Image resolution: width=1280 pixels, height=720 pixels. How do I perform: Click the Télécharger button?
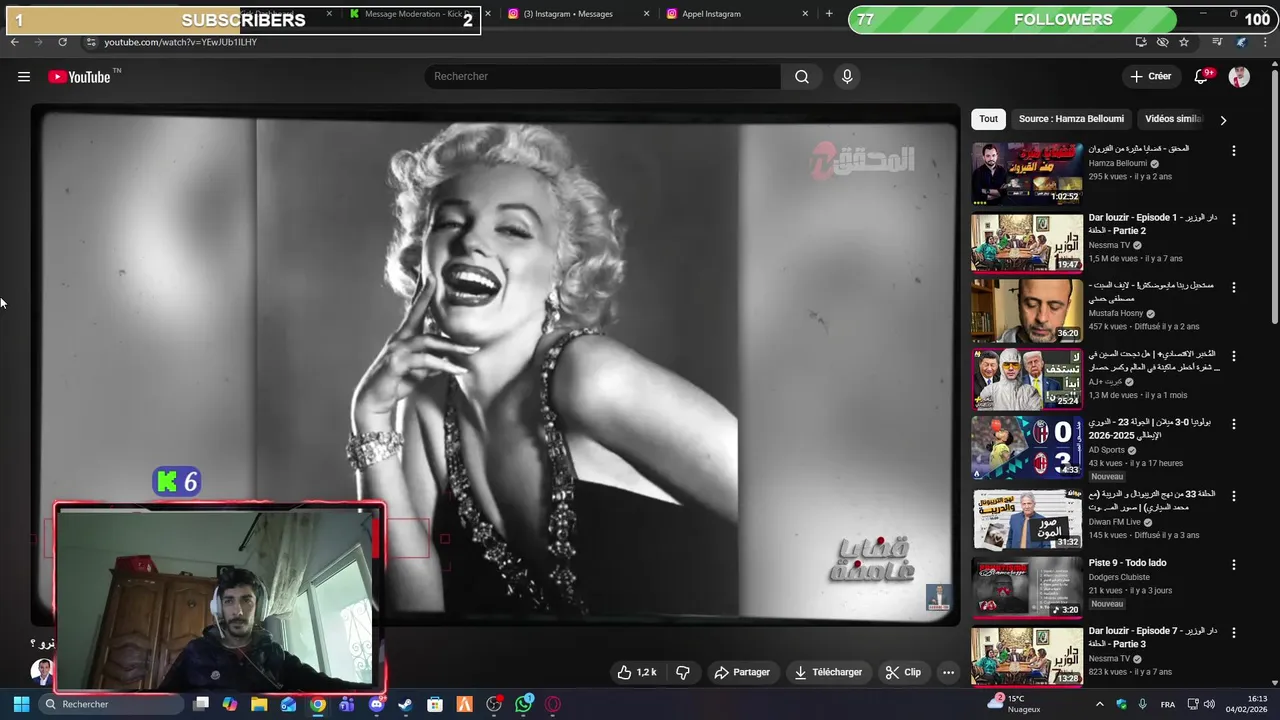pos(828,672)
